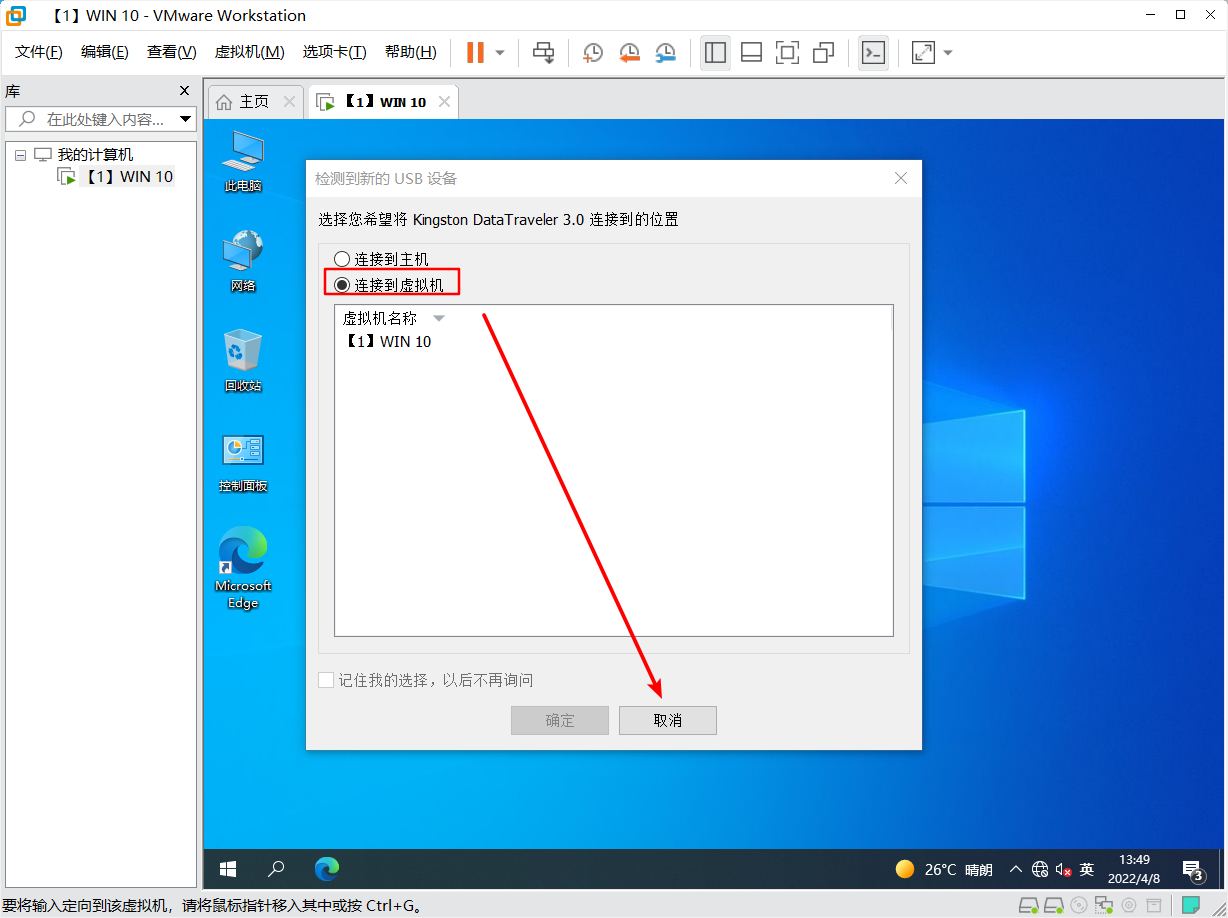Open the snapshot manager wrench-clock icon
The image size is (1228, 918).
point(665,52)
